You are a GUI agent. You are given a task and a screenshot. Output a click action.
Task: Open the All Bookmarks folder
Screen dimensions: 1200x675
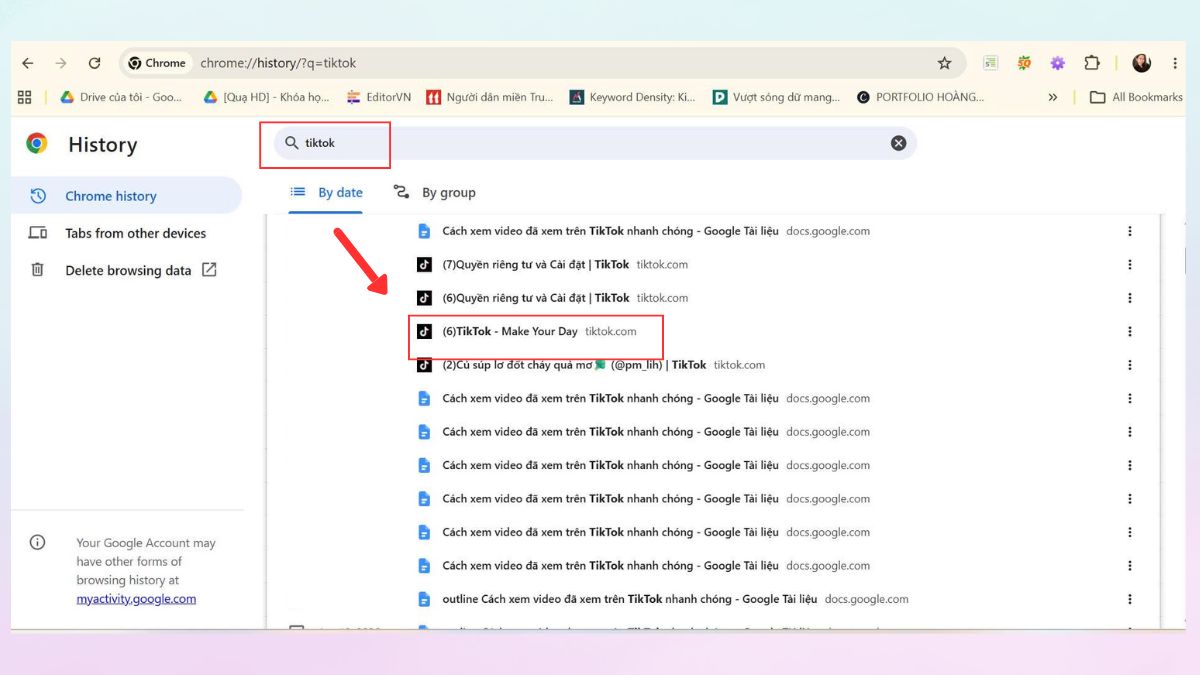pos(1136,97)
